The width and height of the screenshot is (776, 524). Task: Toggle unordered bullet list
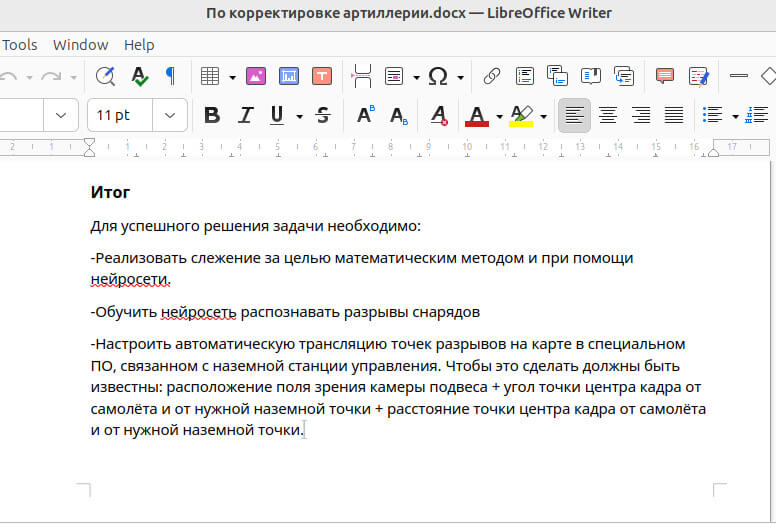[x=713, y=115]
